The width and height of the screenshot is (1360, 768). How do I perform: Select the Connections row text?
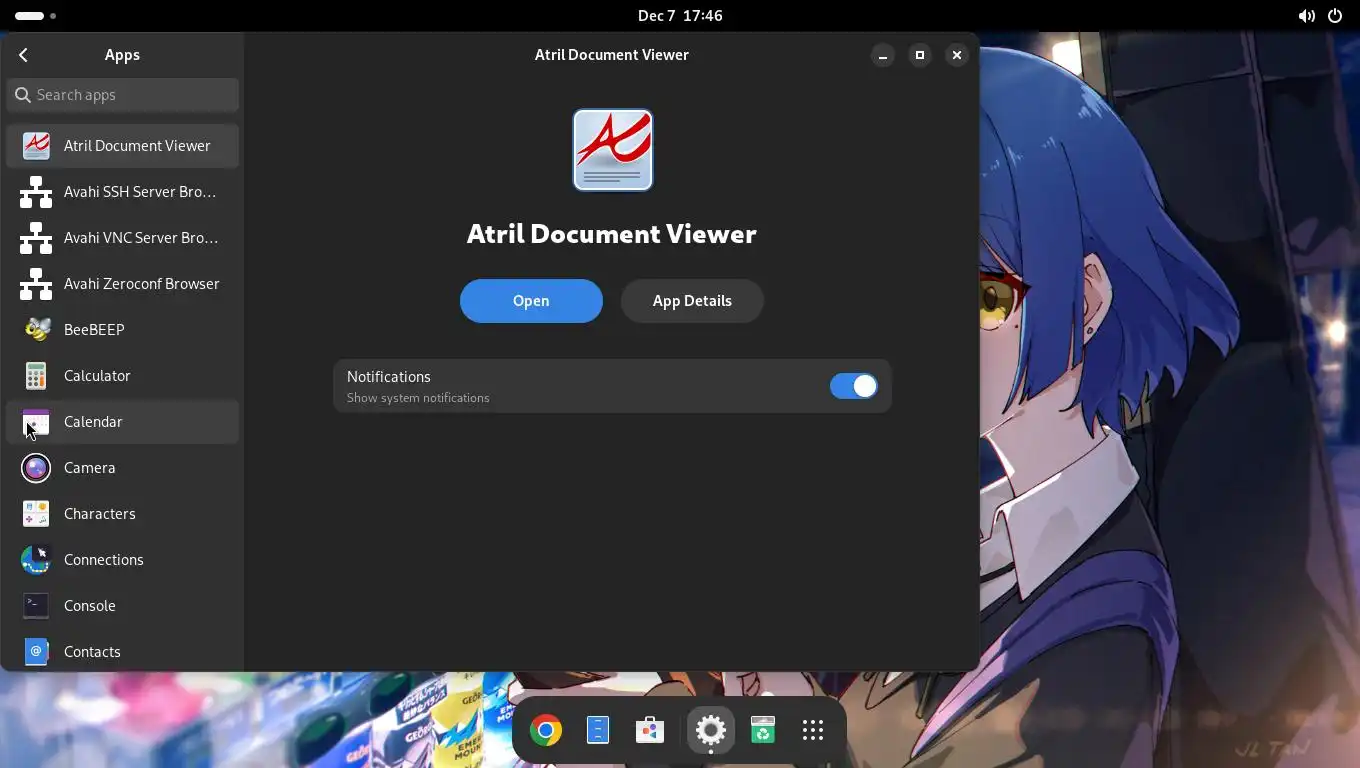tap(104, 560)
